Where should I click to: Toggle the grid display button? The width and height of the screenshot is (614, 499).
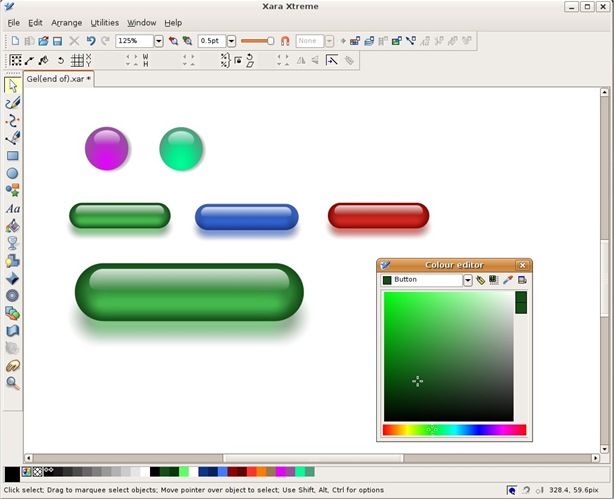77,60
